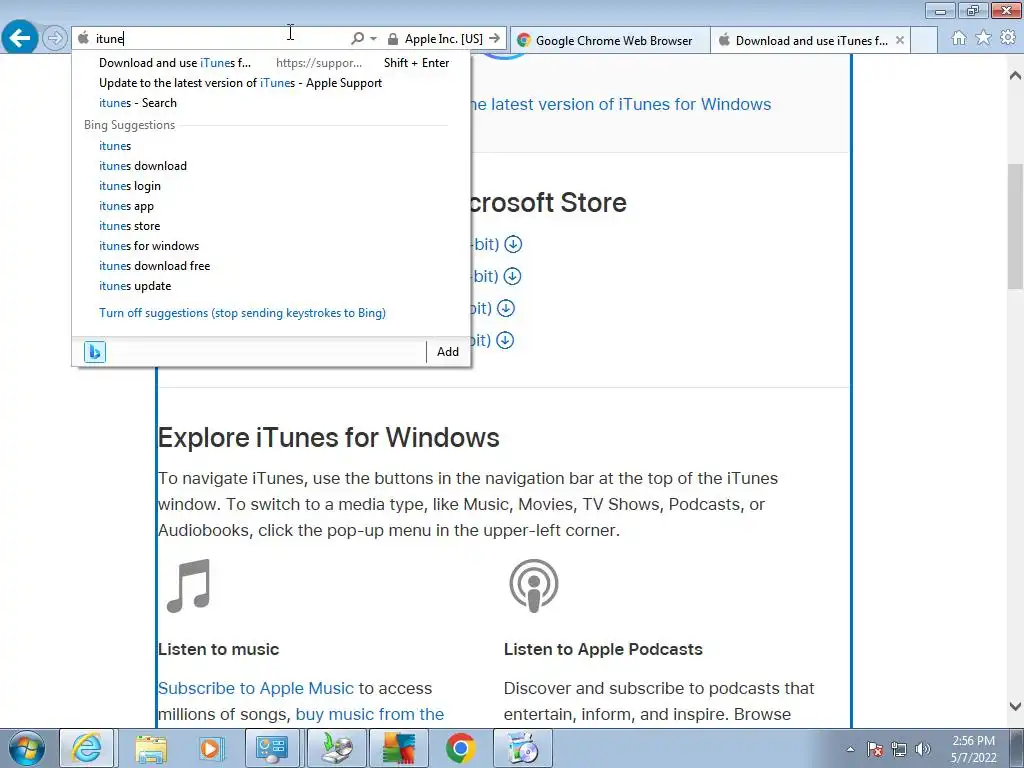This screenshot has width=1024, height=768.
Task: Switch to Google Chrome Web Browser tab
Action: click(610, 40)
